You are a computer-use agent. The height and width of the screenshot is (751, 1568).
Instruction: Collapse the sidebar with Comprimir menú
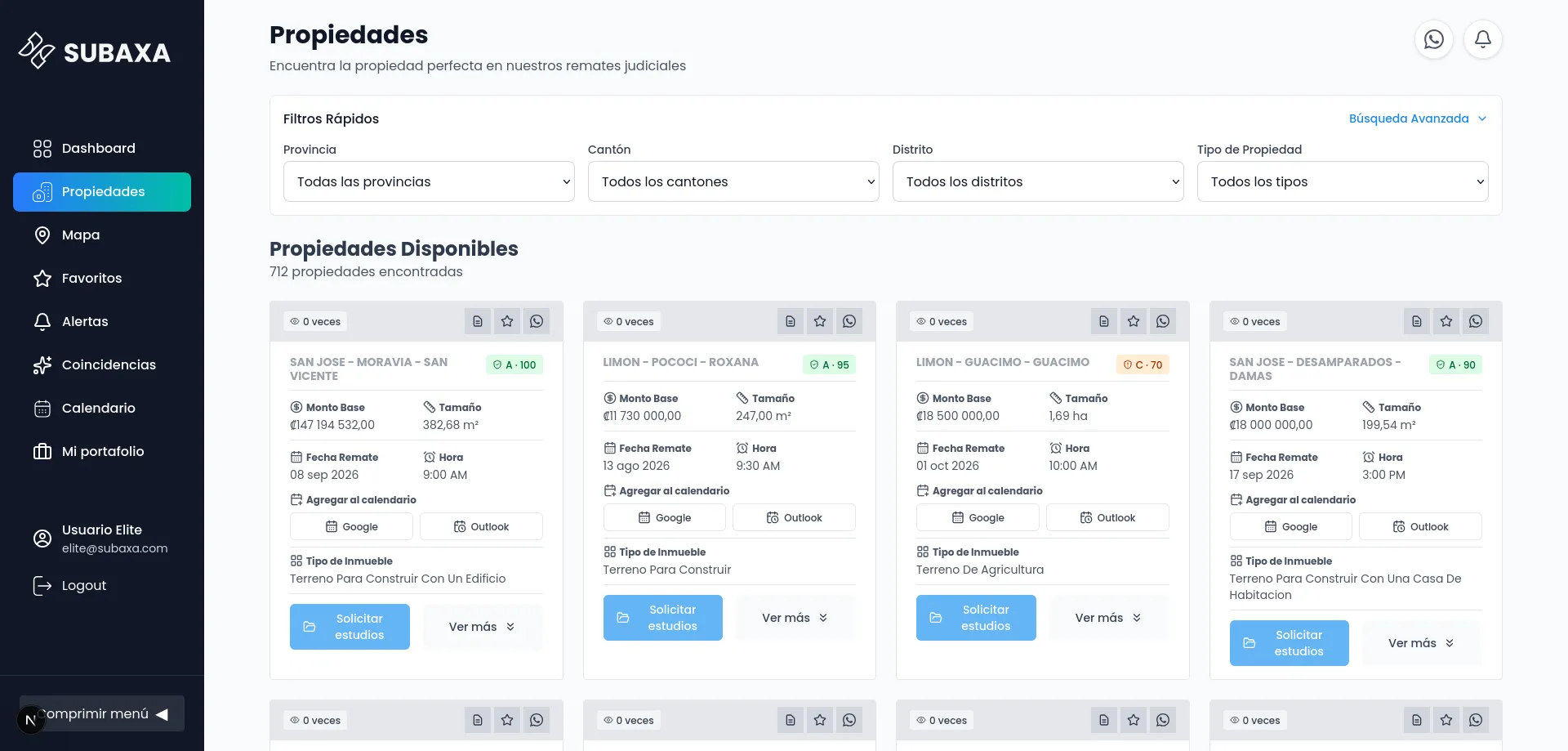(x=102, y=713)
